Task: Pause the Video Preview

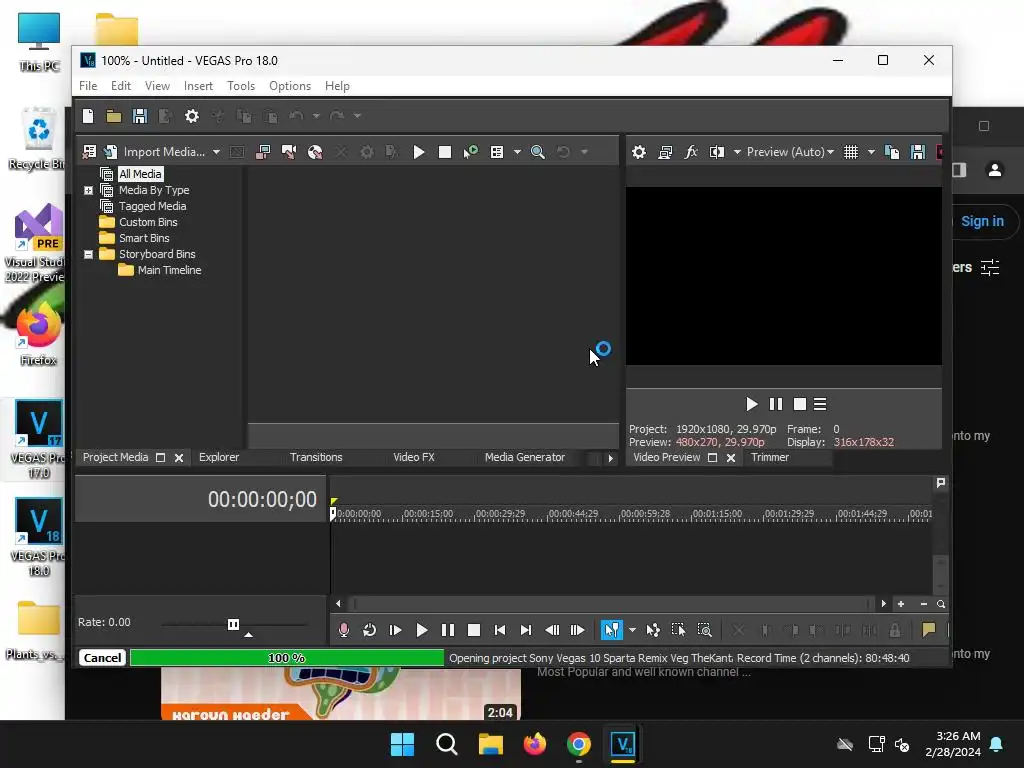Action: [776, 404]
